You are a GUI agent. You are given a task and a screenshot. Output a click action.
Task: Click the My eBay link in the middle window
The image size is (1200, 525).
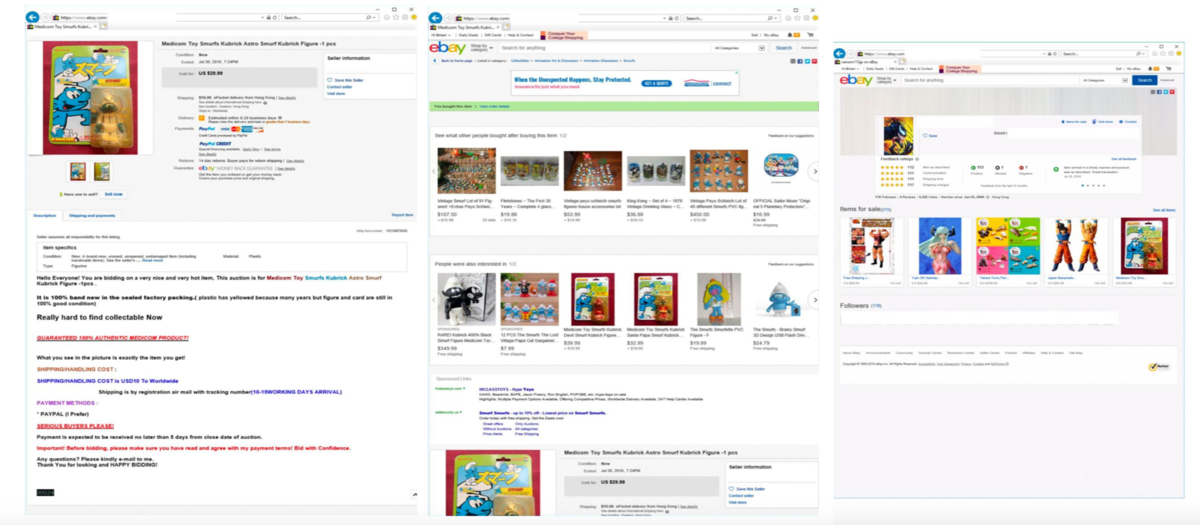[770, 35]
